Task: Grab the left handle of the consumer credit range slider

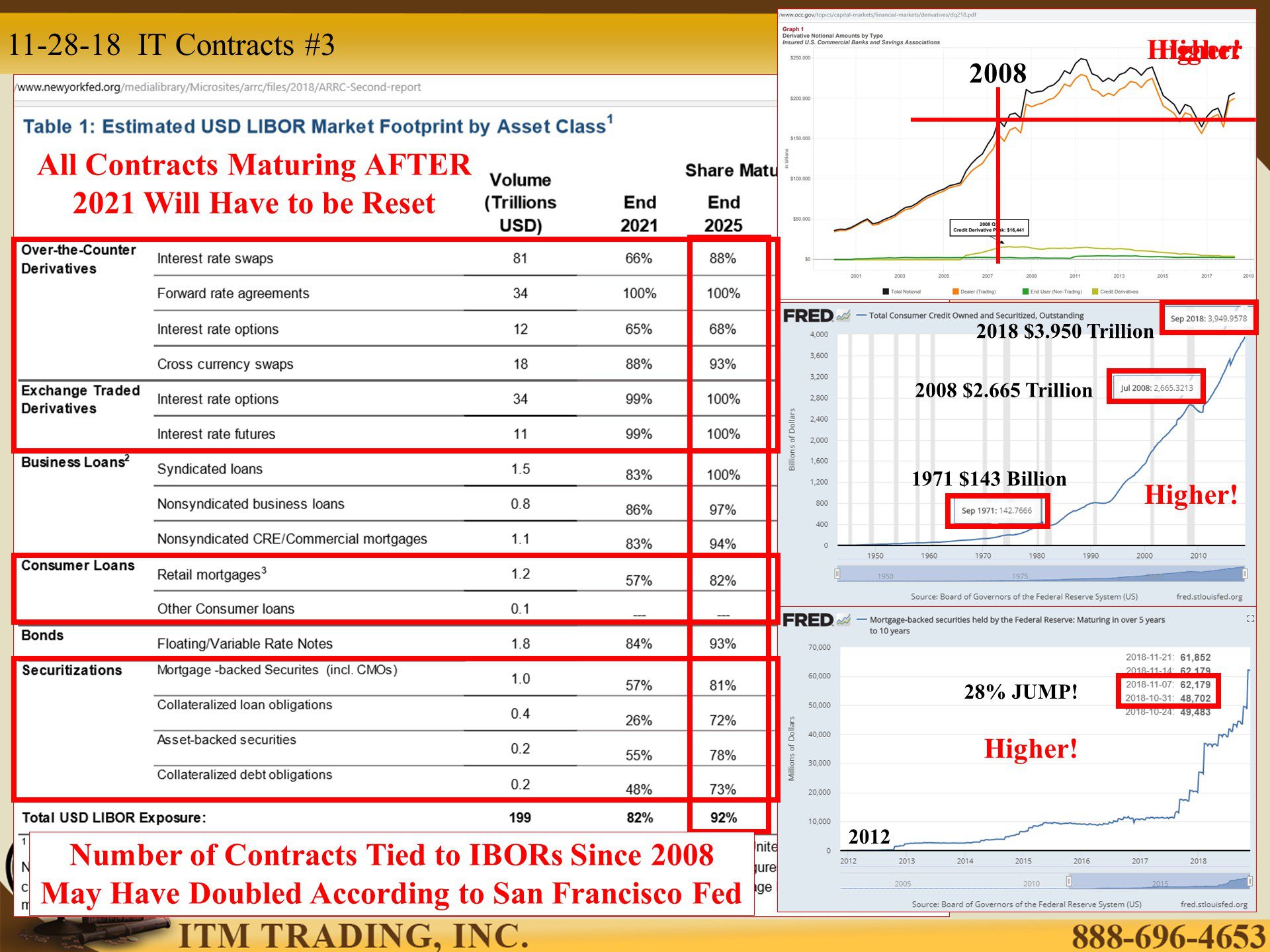Action: tap(837, 574)
